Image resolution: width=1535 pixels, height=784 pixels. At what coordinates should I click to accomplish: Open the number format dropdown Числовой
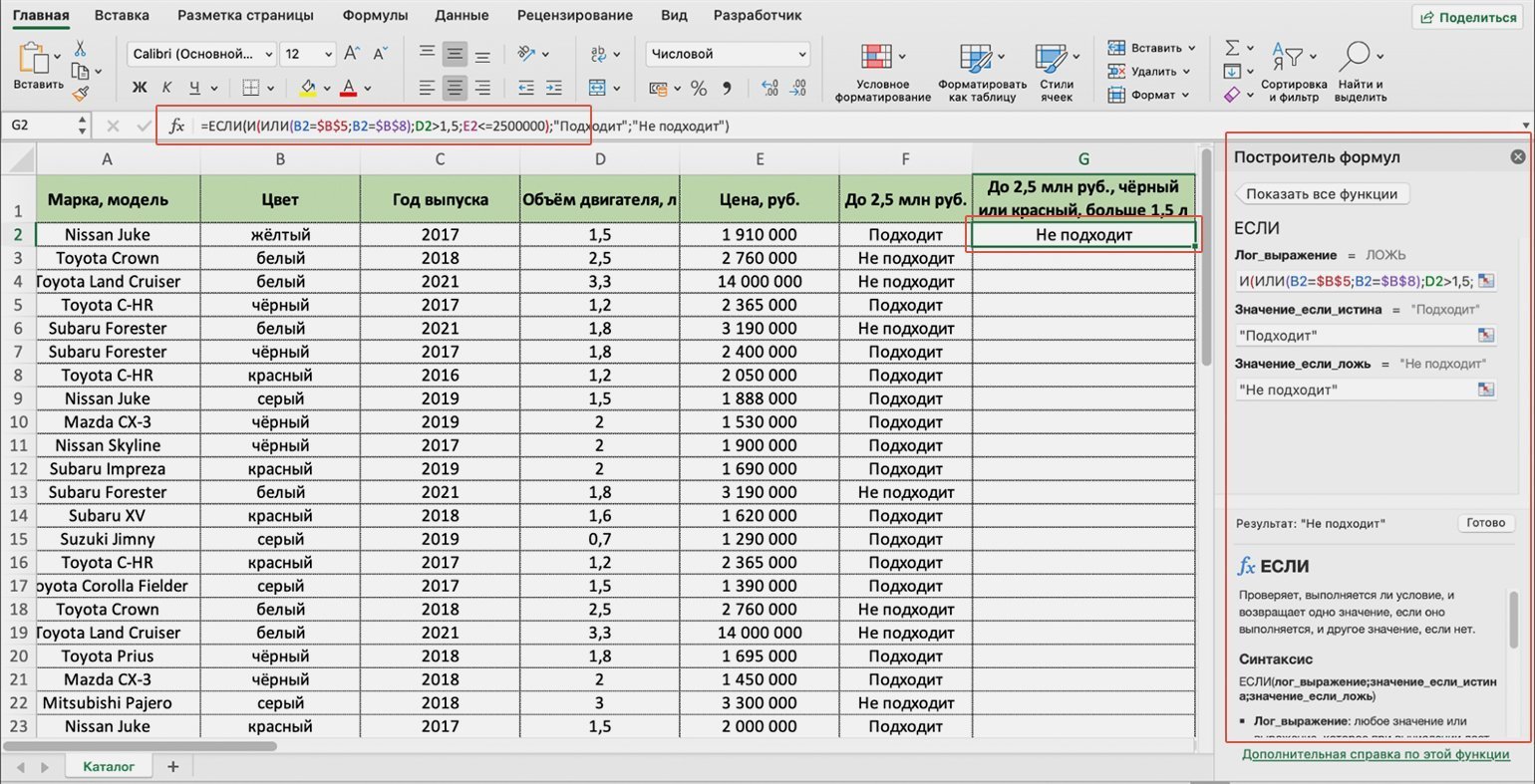pyautogui.click(x=728, y=54)
